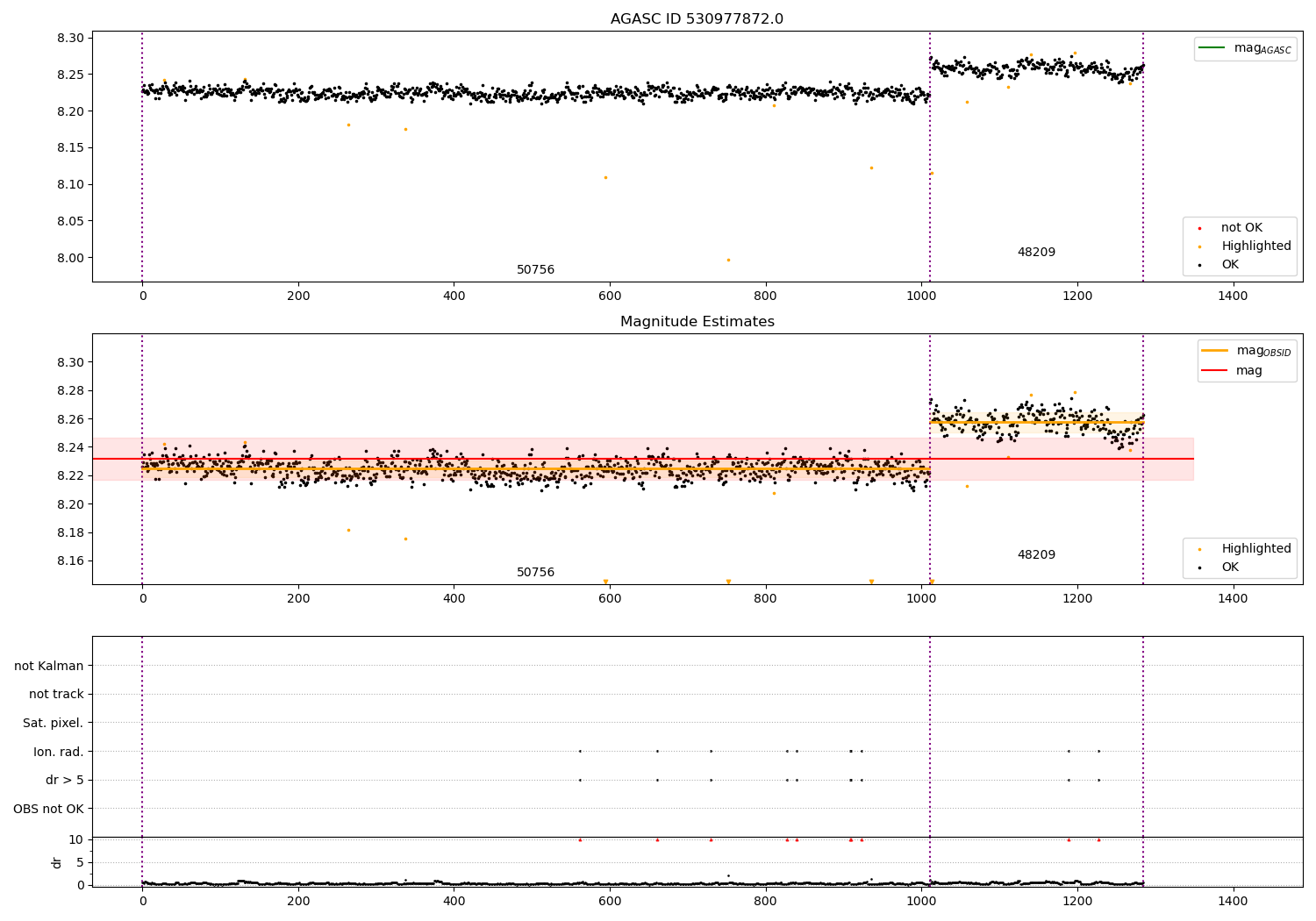Click the '10' tick on the dr axis
This screenshot has width=1316, height=921.
[x=76, y=840]
